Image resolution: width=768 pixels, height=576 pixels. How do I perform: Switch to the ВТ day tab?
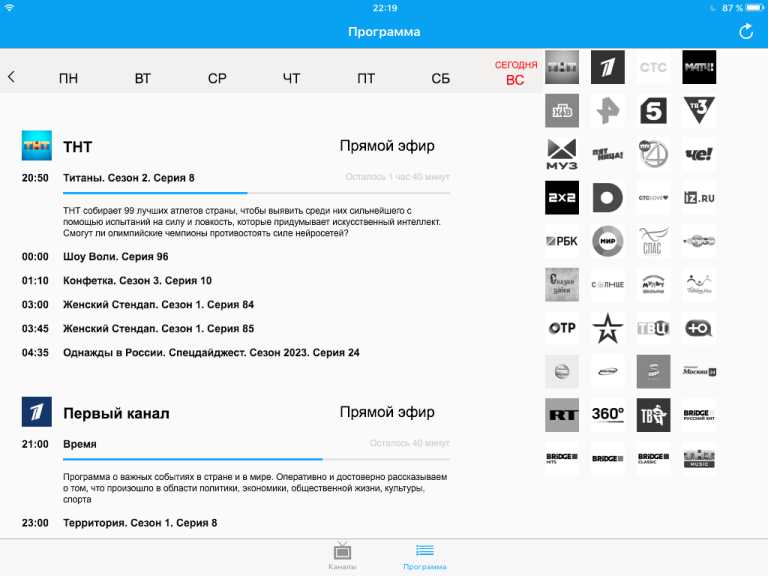tap(143, 78)
